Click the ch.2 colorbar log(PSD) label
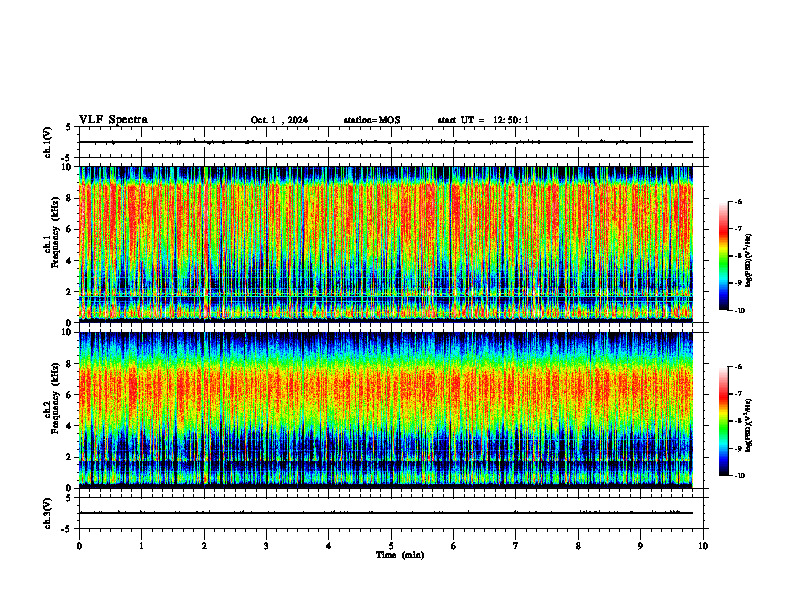This screenshot has height=612, width=792. point(749,425)
